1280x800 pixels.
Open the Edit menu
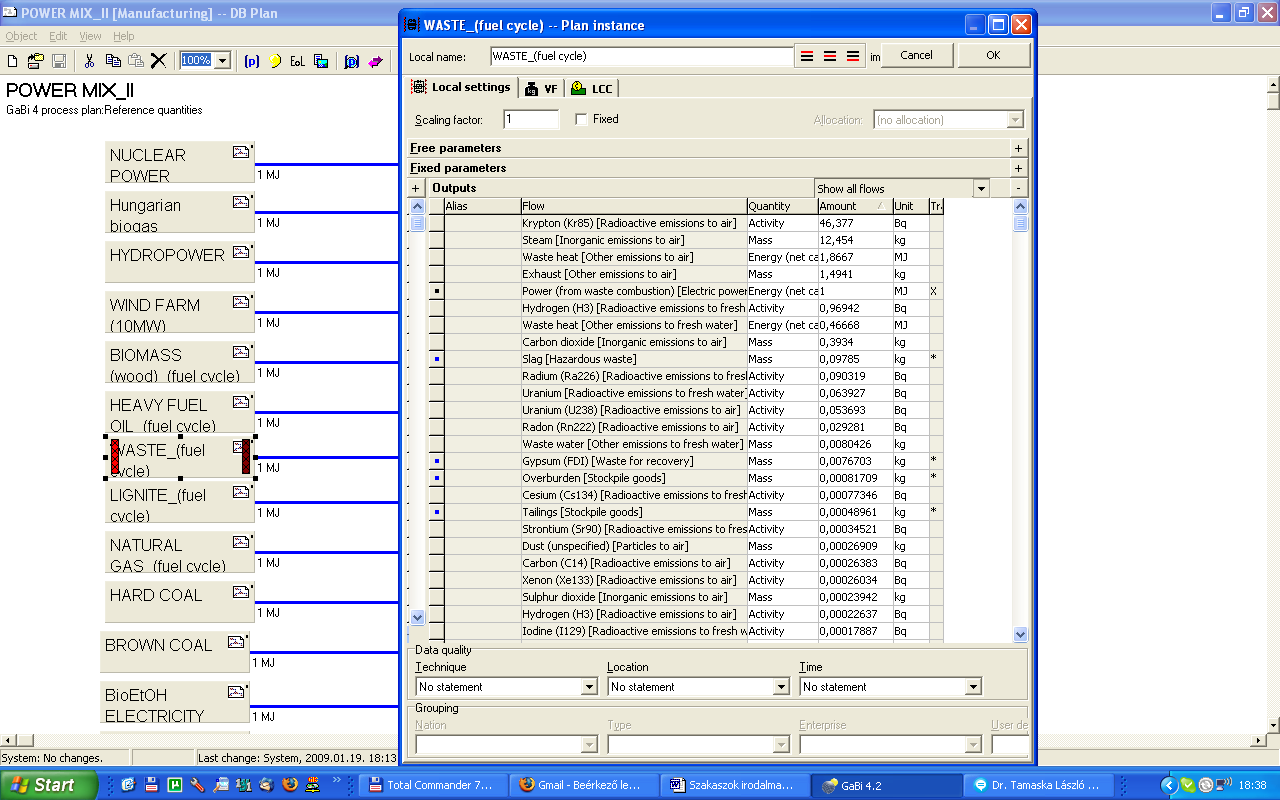click(x=58, y=36)
